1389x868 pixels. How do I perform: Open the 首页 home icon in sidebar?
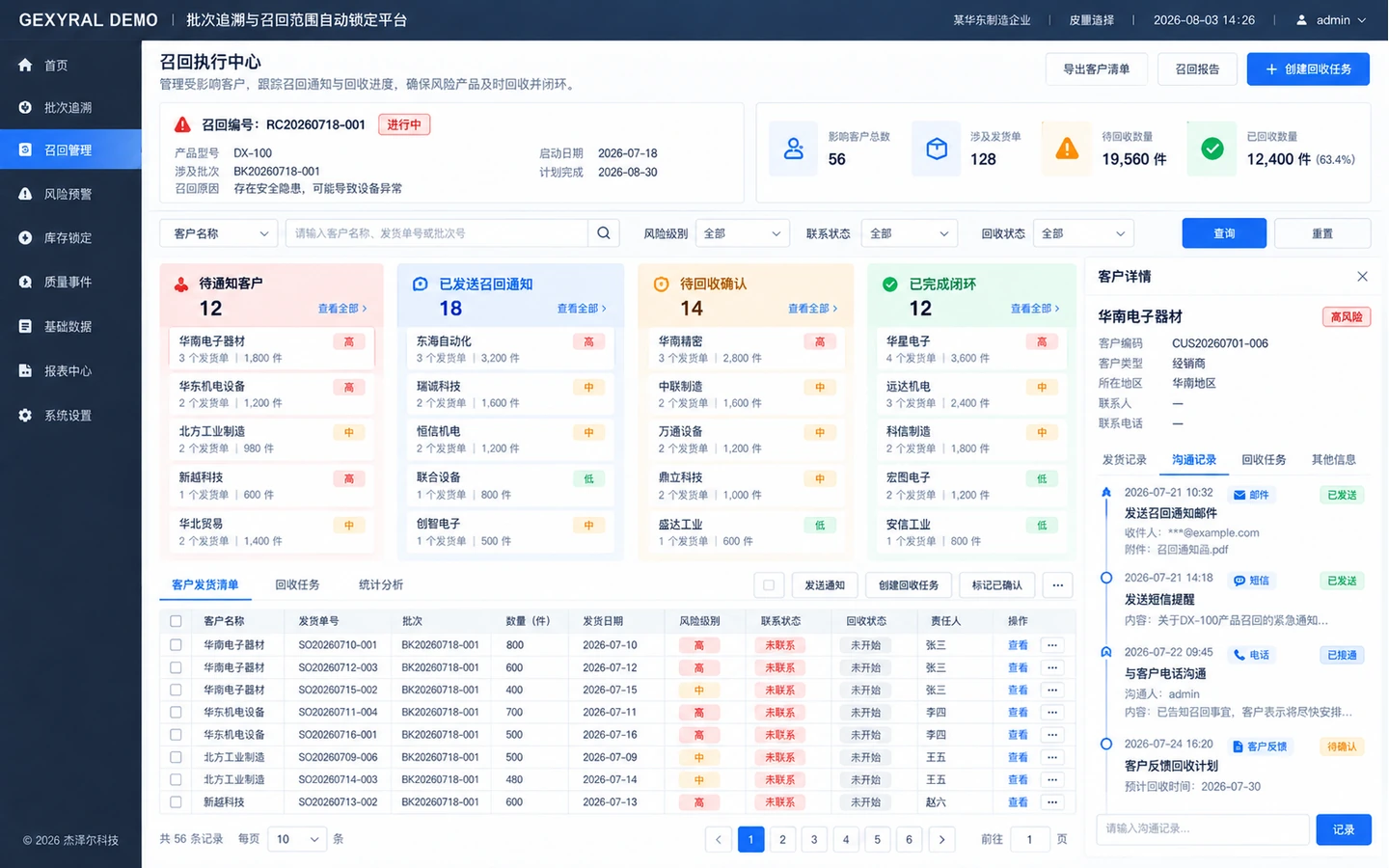click(25, 66)
